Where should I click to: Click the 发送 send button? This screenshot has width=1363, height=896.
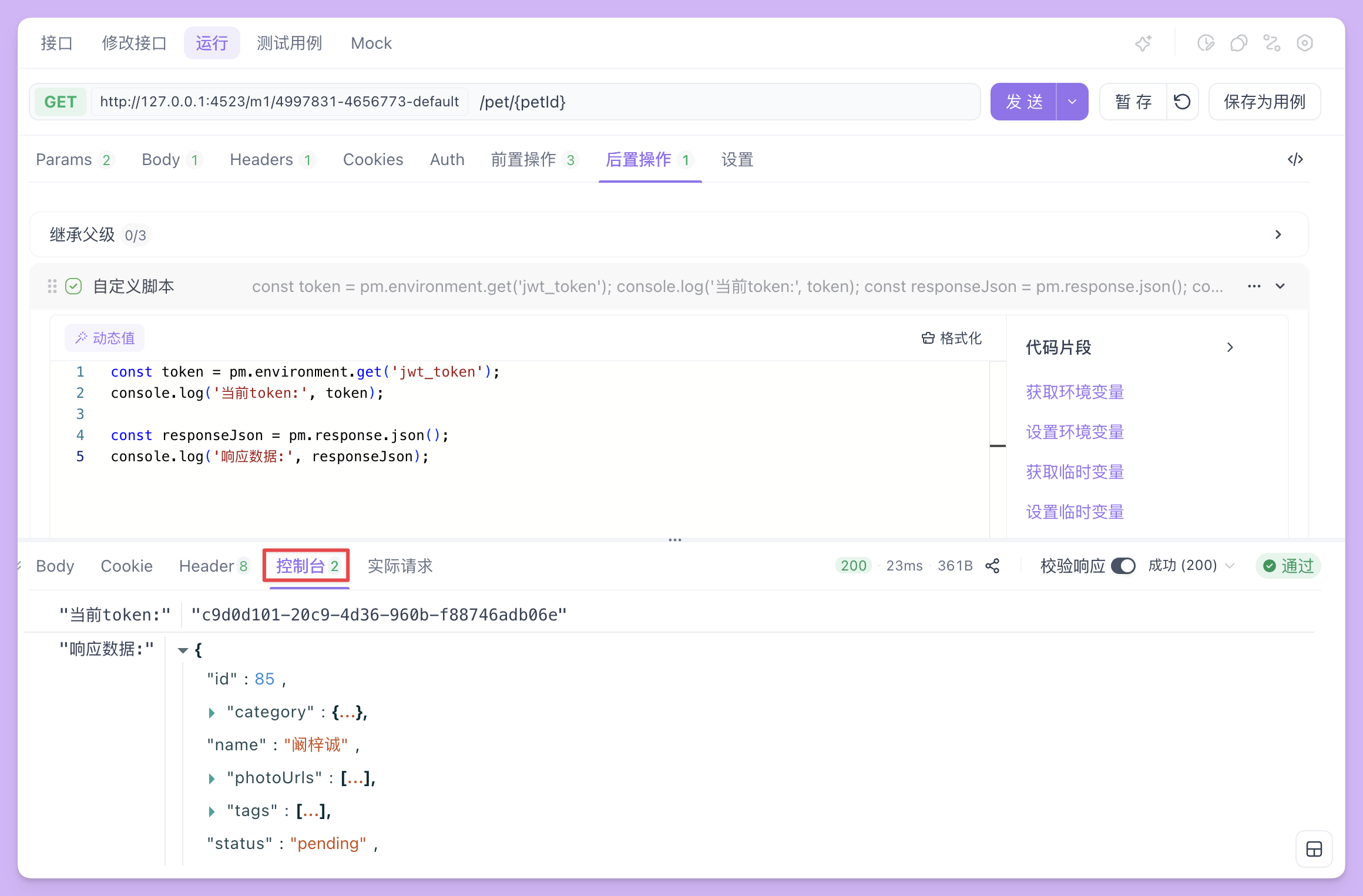point(1024,102)
